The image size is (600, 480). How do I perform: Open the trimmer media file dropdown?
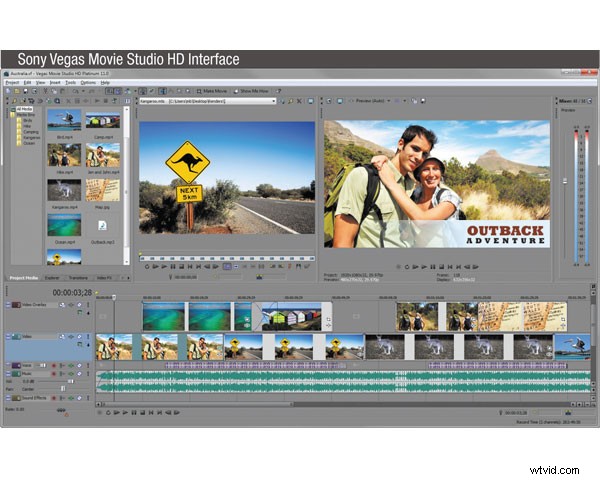coord(274,101)
